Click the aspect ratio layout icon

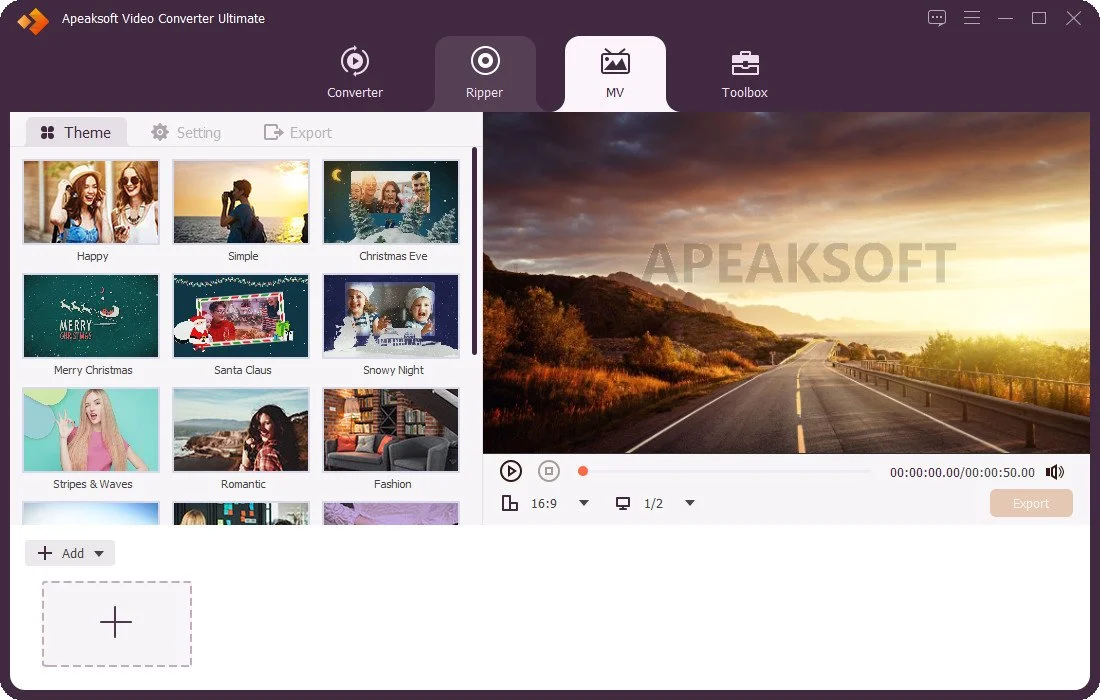(510, 503)
